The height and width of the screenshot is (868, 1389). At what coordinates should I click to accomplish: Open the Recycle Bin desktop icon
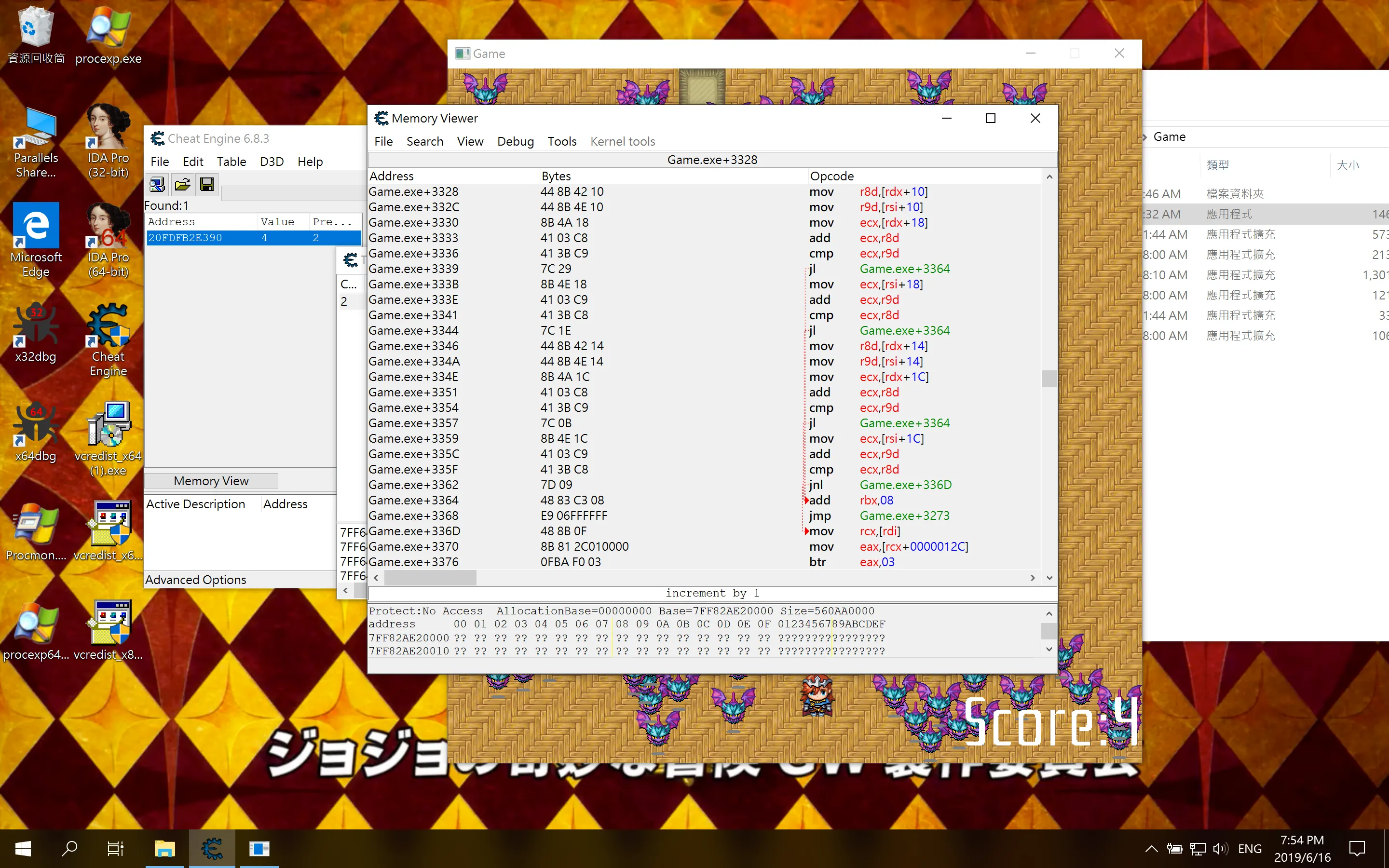click(x=36, y=34)
